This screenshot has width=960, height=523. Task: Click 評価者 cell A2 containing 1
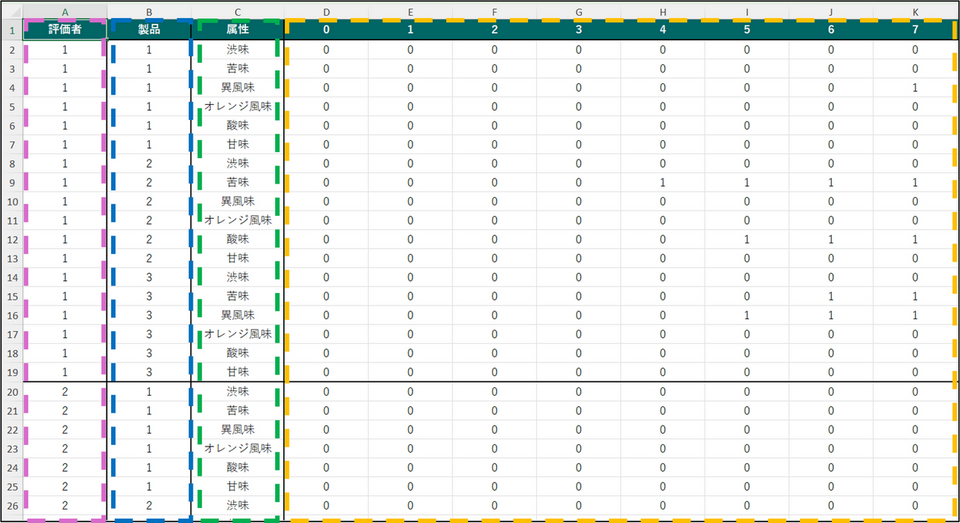coord(65,50)
